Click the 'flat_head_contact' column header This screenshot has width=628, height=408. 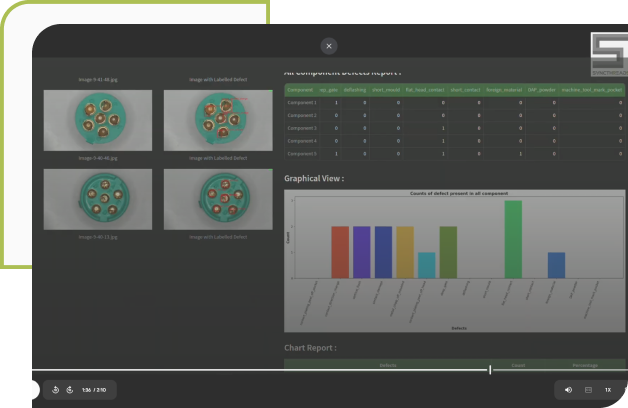click(425, 89)
